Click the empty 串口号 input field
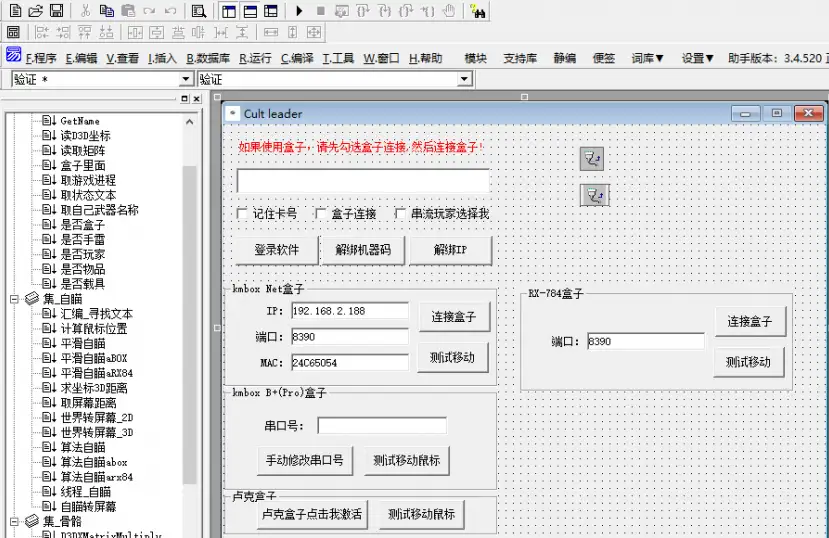This screenshot has height=538, width=829. pos(382,425)
